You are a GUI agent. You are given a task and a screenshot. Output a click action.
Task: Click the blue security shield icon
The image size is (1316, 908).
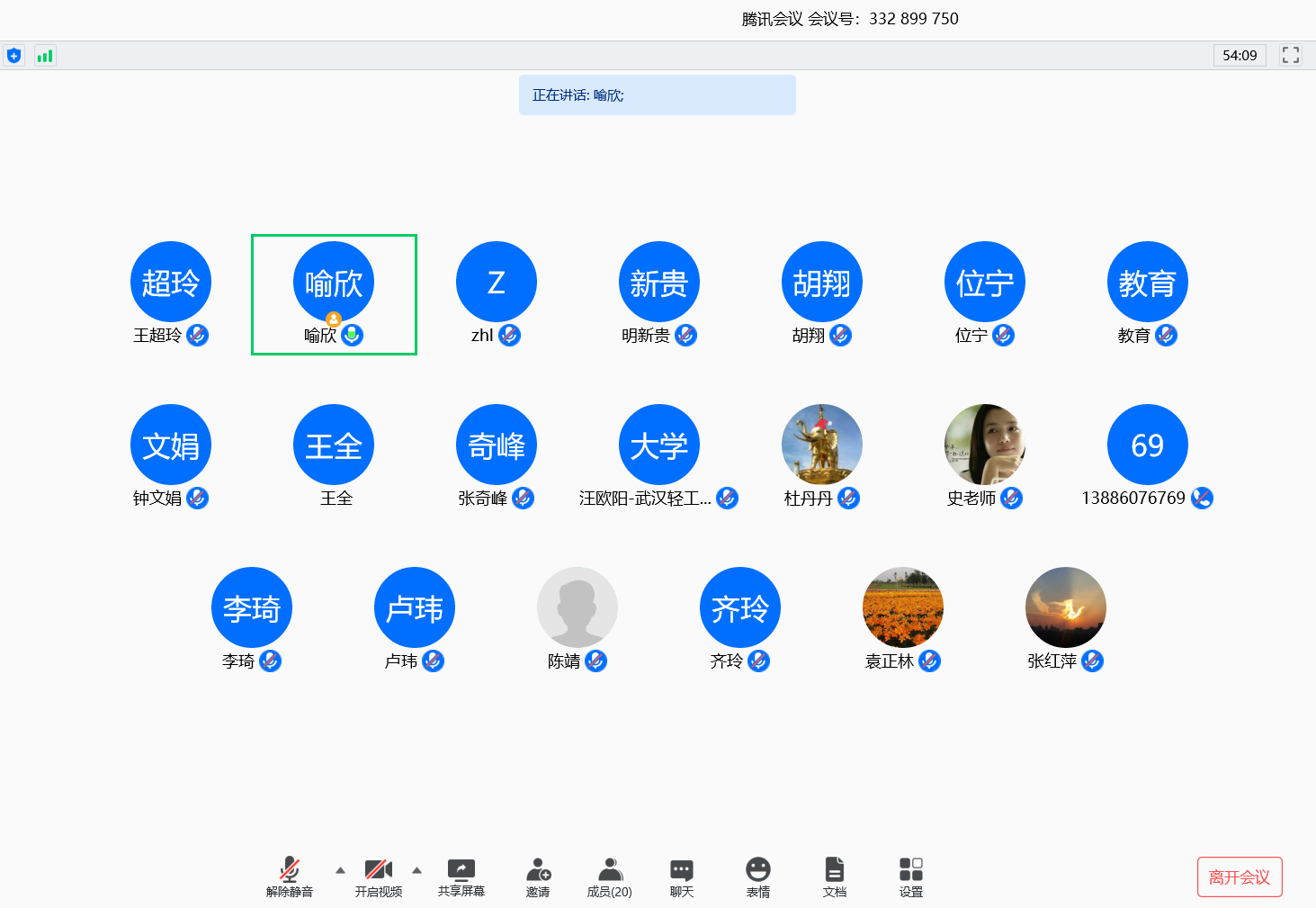[13, 56]
